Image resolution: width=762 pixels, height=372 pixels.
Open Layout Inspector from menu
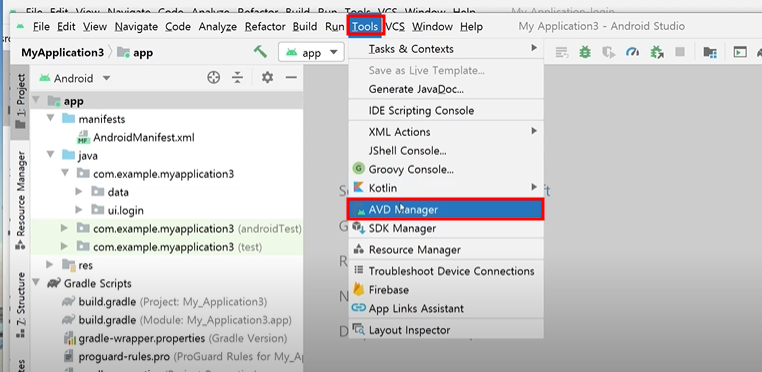[x=446, y=330]
